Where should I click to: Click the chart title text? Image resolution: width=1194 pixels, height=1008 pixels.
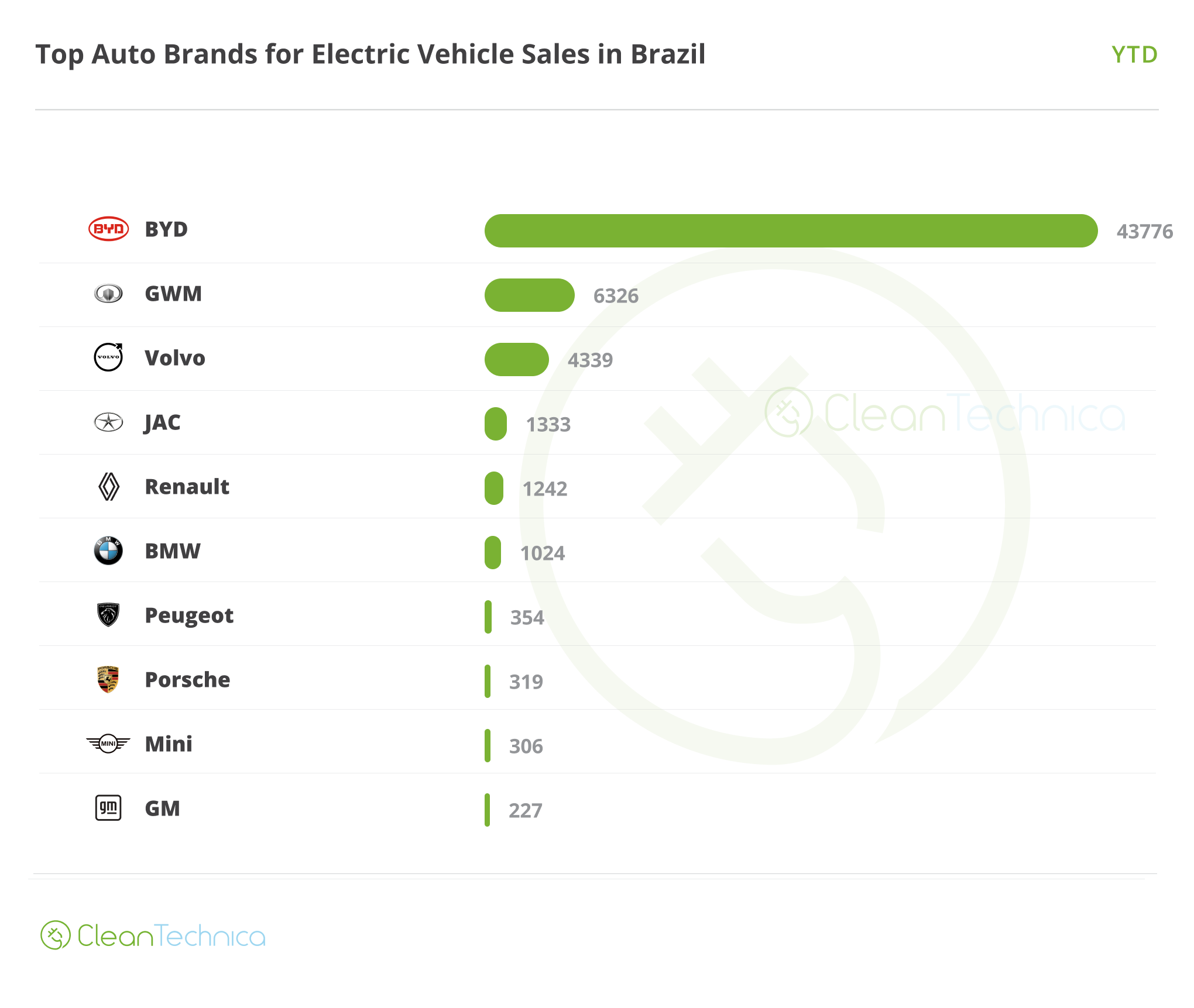[370, 54]
